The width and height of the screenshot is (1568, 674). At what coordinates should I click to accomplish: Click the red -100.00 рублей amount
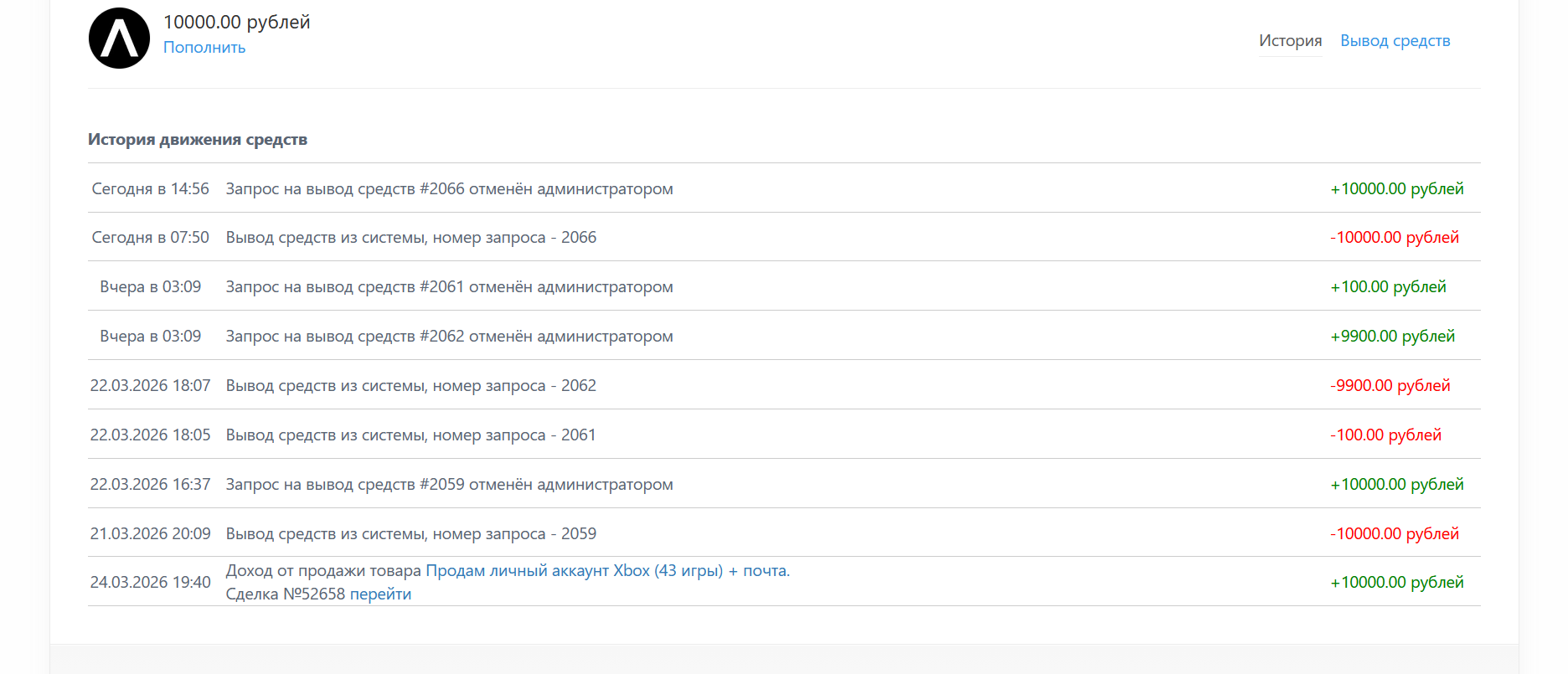coord(1385,435)
